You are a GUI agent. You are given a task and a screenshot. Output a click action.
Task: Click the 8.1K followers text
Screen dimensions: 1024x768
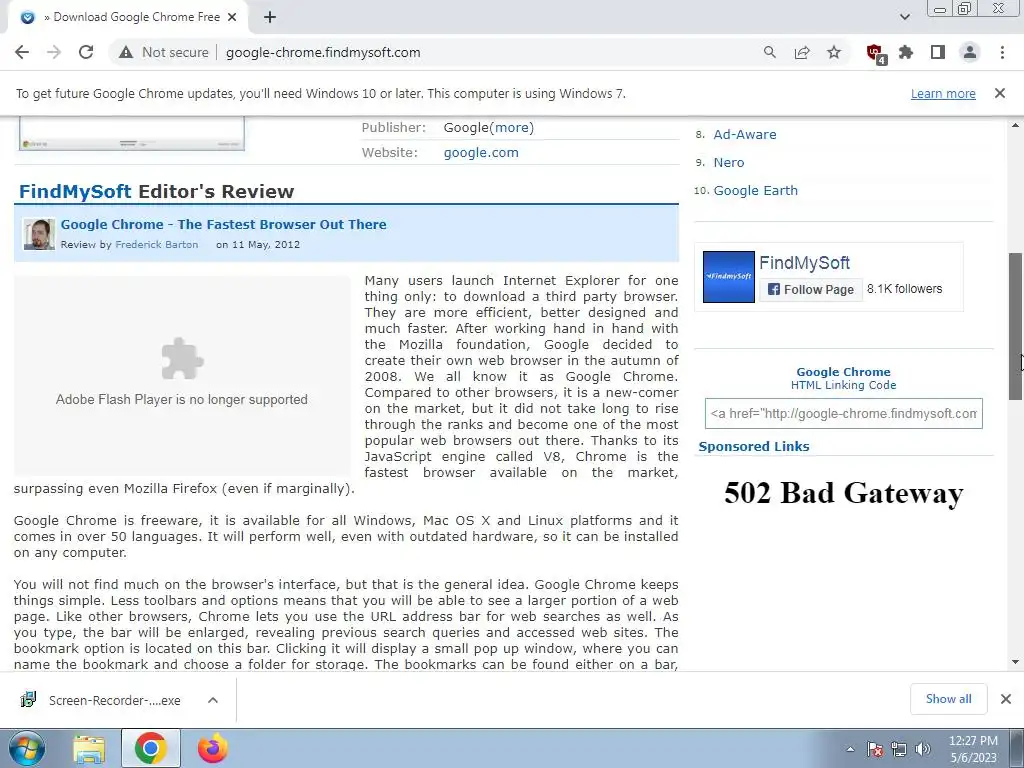[x=904, y=289]
